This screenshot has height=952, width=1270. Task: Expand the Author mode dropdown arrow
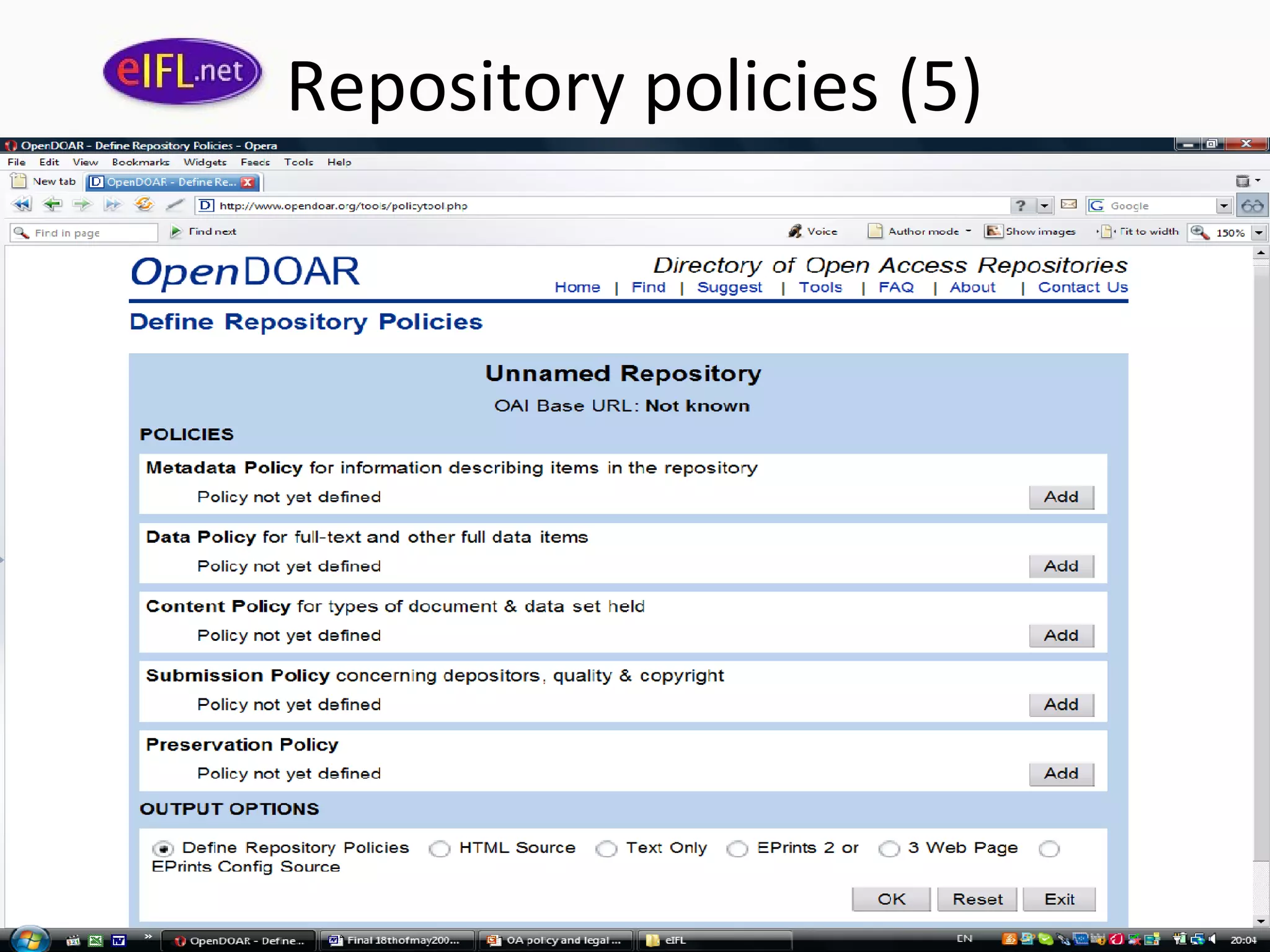[969, 231]
